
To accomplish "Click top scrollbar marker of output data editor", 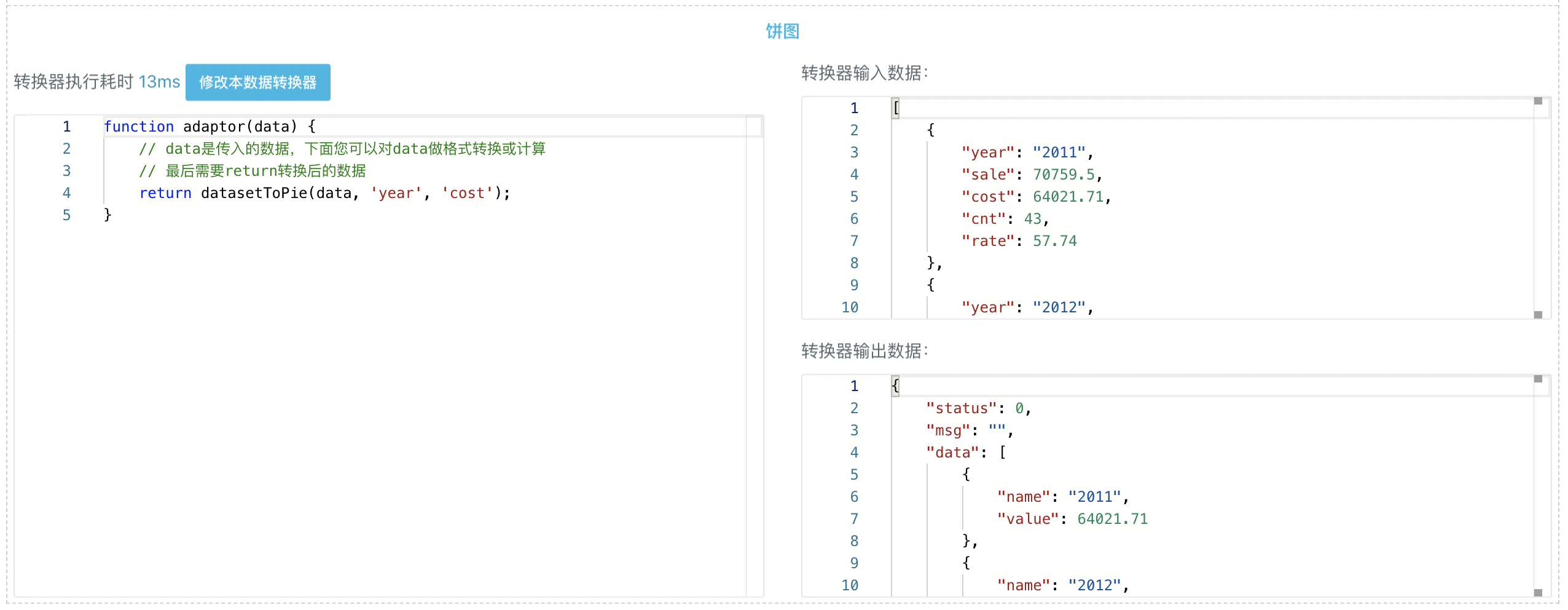I will 1538,379.
